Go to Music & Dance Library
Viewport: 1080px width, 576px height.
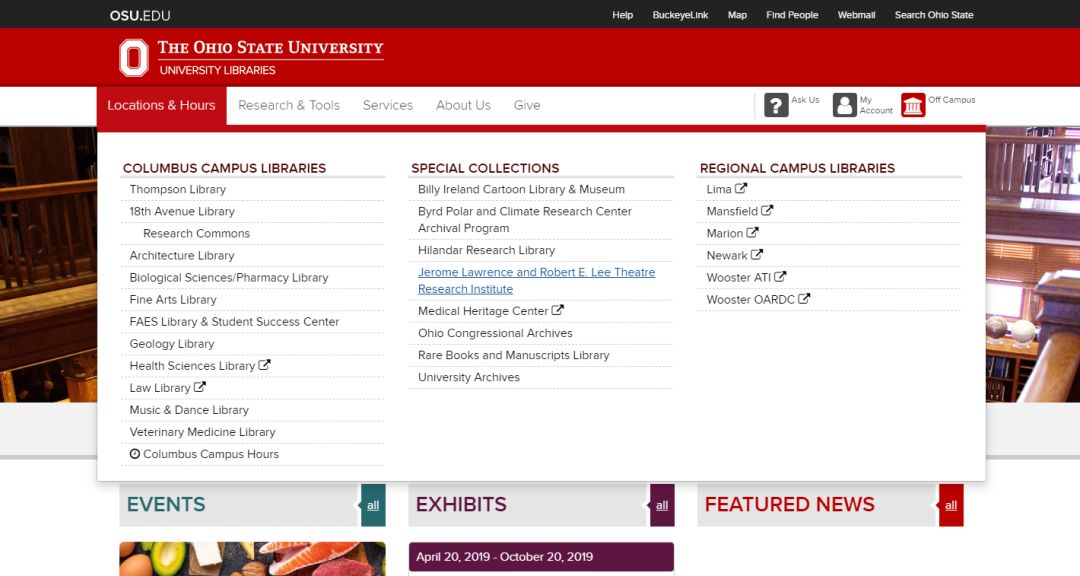click(189, 409)
